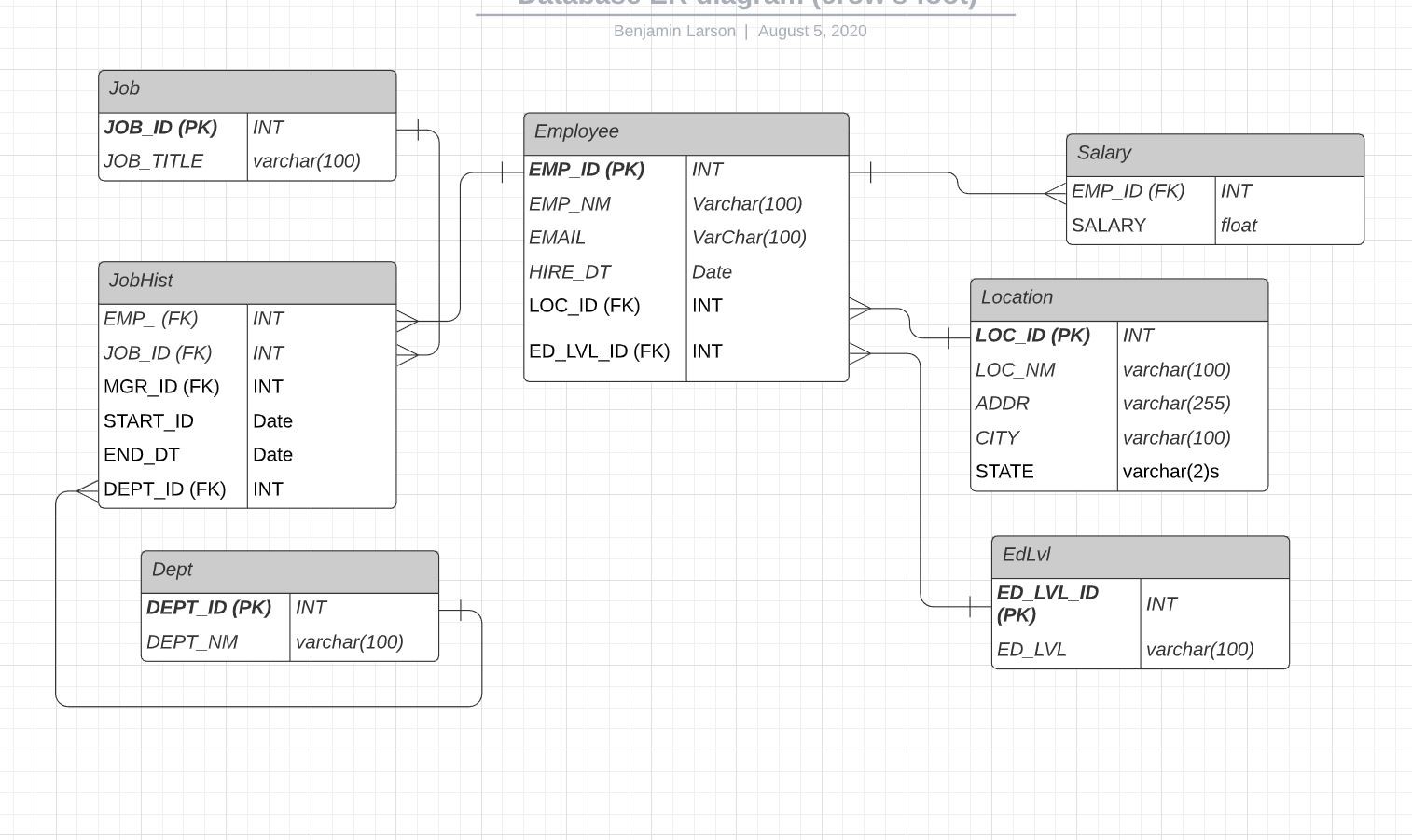The image size is (1412, 840).
Task: Select the MGR_ID (FK) row in JobHist
Action: tap(173, 386)
